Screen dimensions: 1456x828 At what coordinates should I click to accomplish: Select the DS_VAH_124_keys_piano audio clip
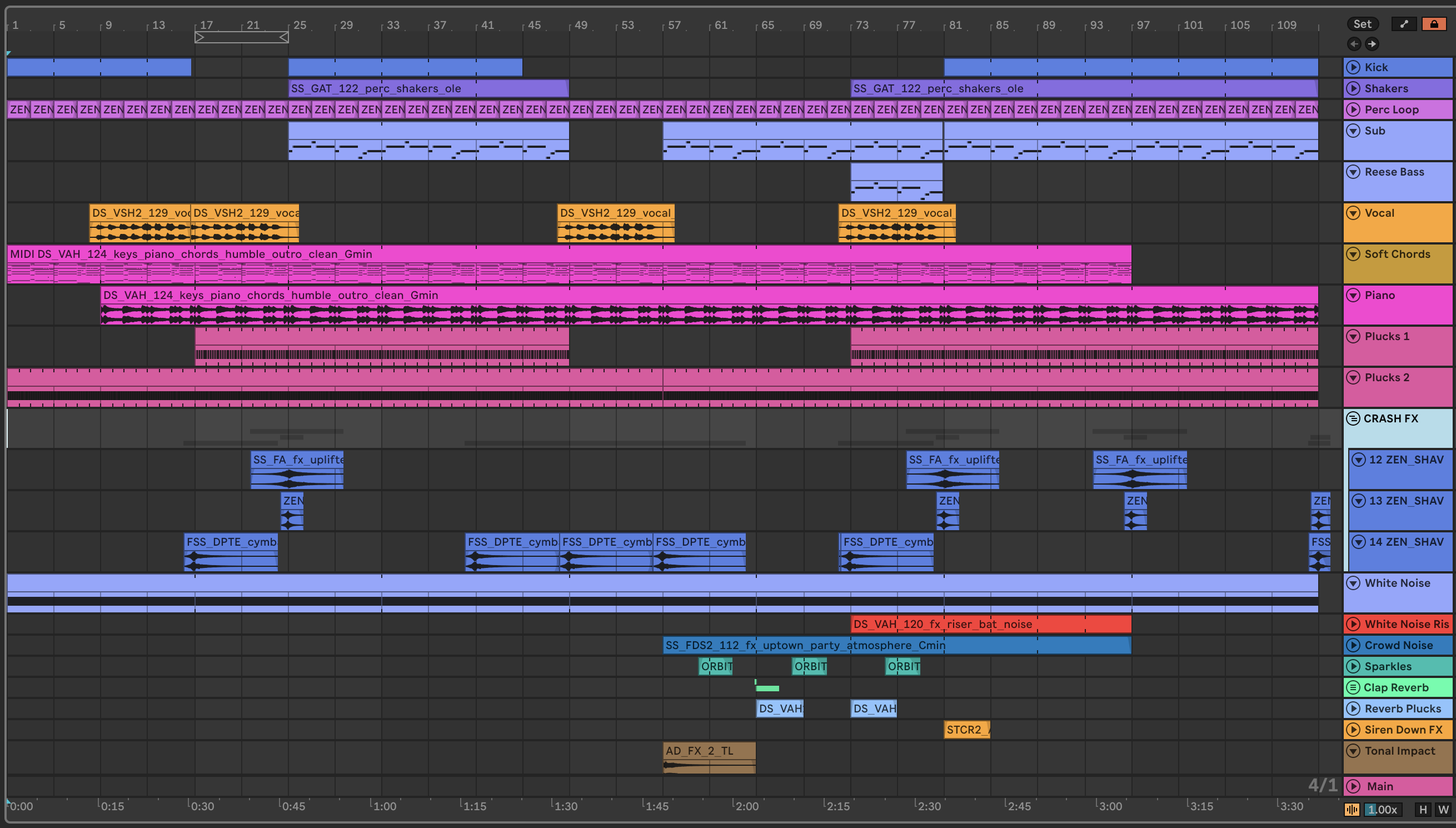pyautogui.click(x=710, y=306)
